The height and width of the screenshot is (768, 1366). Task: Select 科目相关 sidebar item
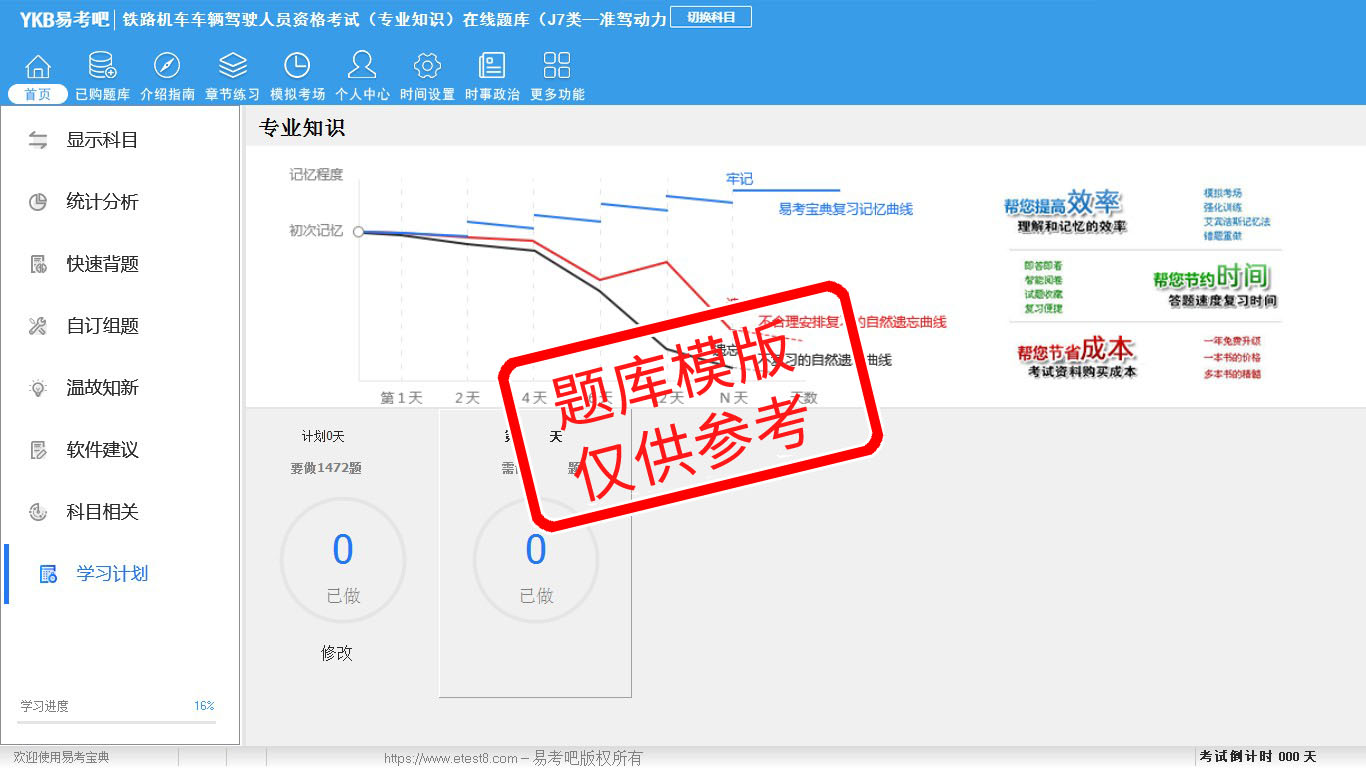pos(102,512)
